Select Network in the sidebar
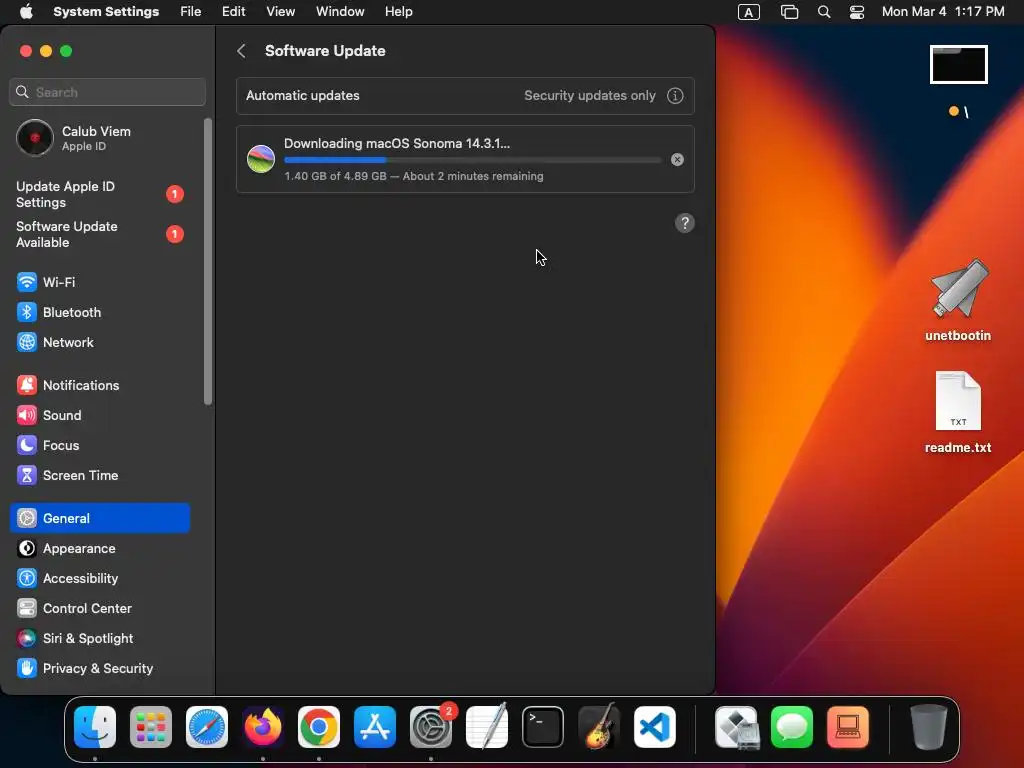 click(x=100, y=342)
